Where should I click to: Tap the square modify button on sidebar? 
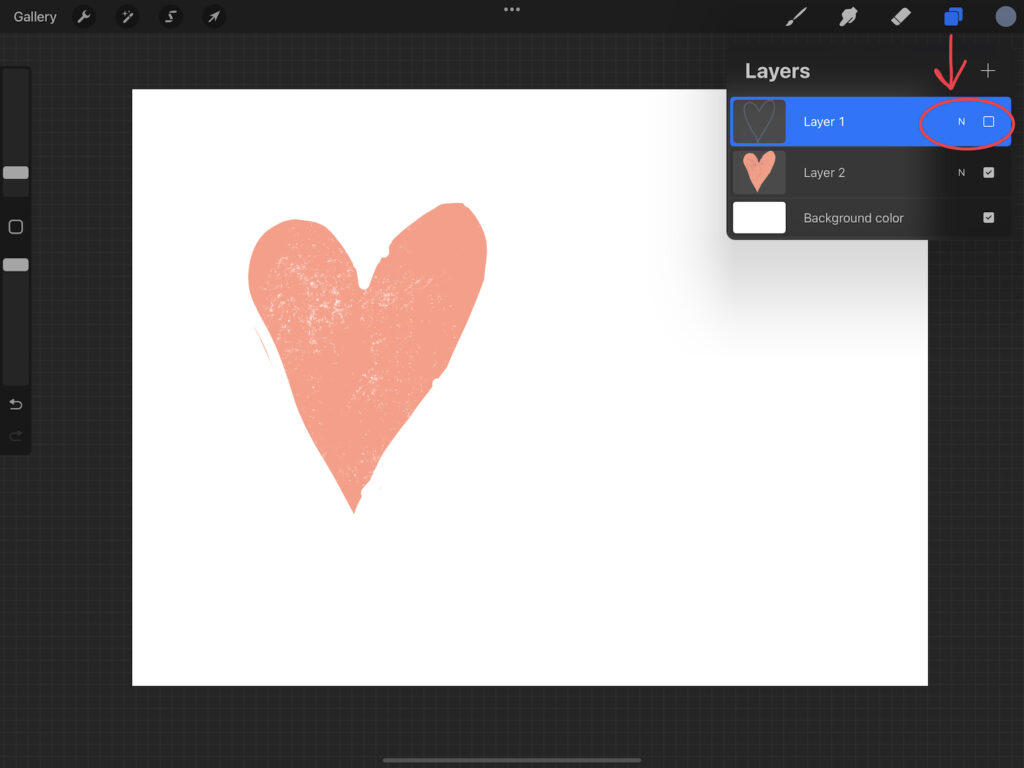tap(16, 227)
